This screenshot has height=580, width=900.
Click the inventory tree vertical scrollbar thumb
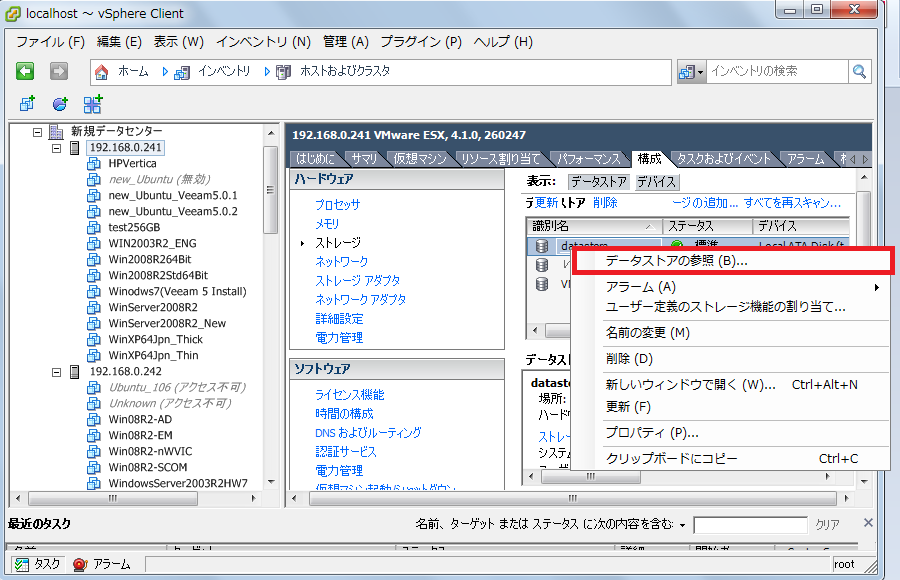tap(270, 190)
